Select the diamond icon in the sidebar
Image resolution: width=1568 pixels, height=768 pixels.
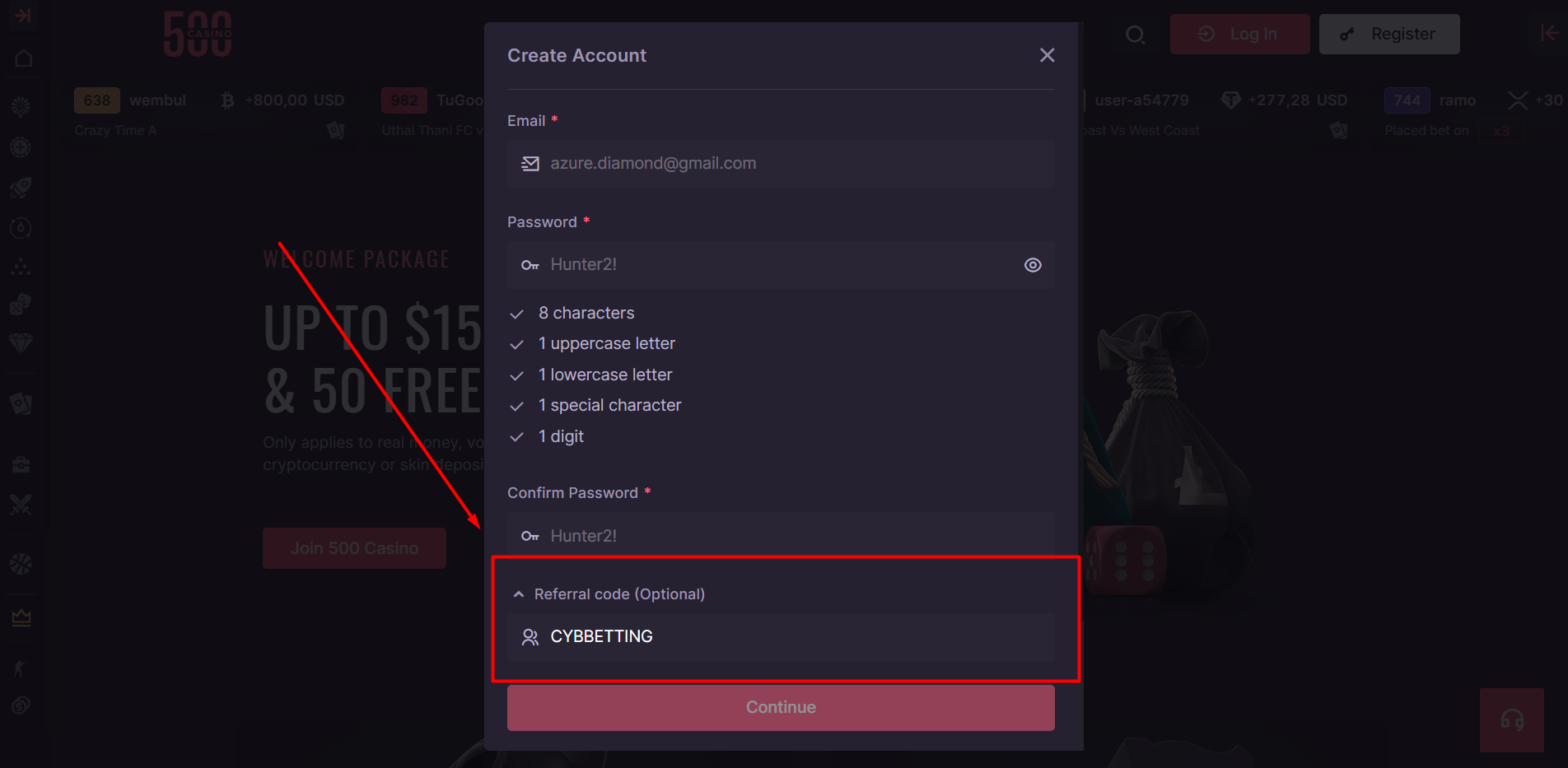[21, 342]
